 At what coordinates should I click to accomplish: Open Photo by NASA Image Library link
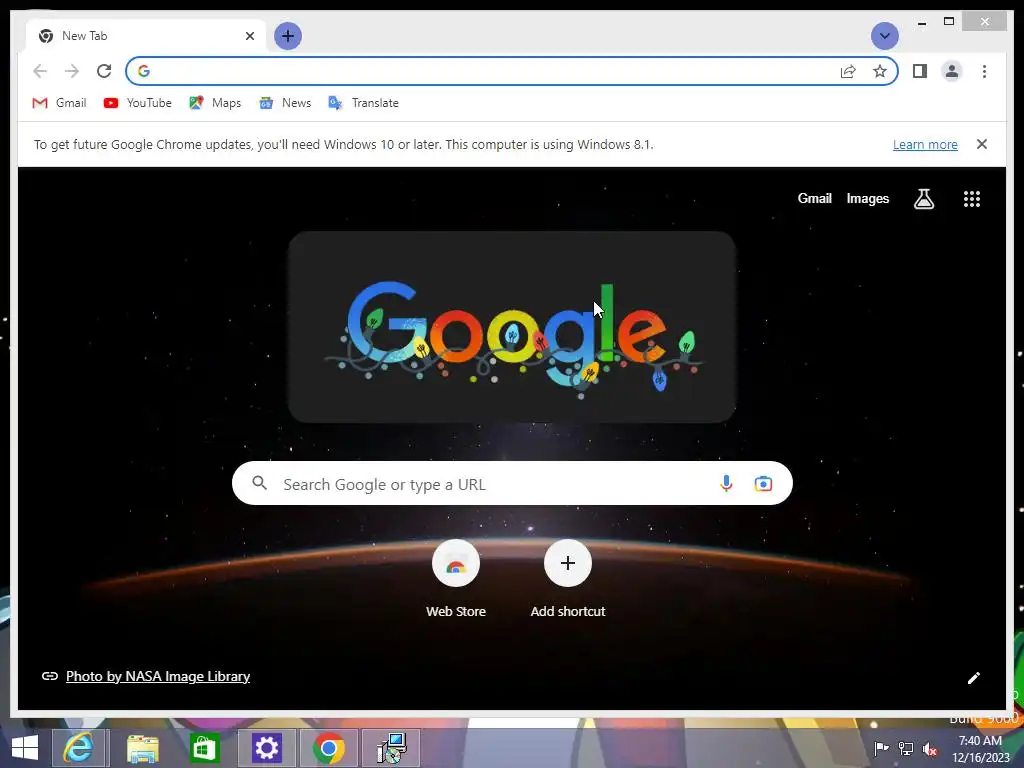(x=158, y=677)
